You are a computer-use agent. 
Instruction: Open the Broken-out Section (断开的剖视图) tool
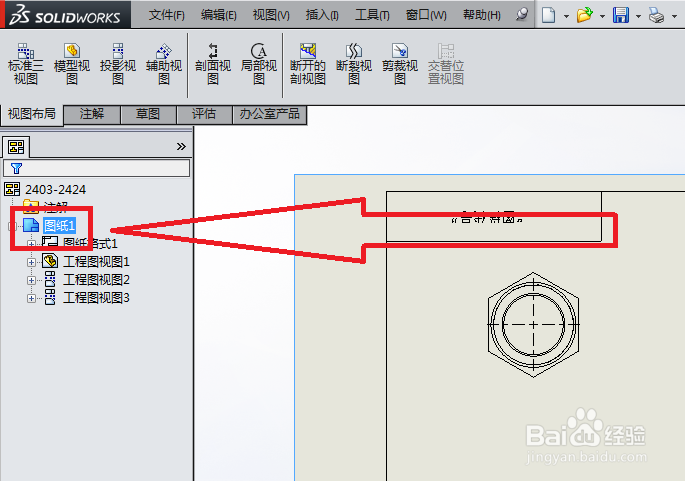point(308,64)
